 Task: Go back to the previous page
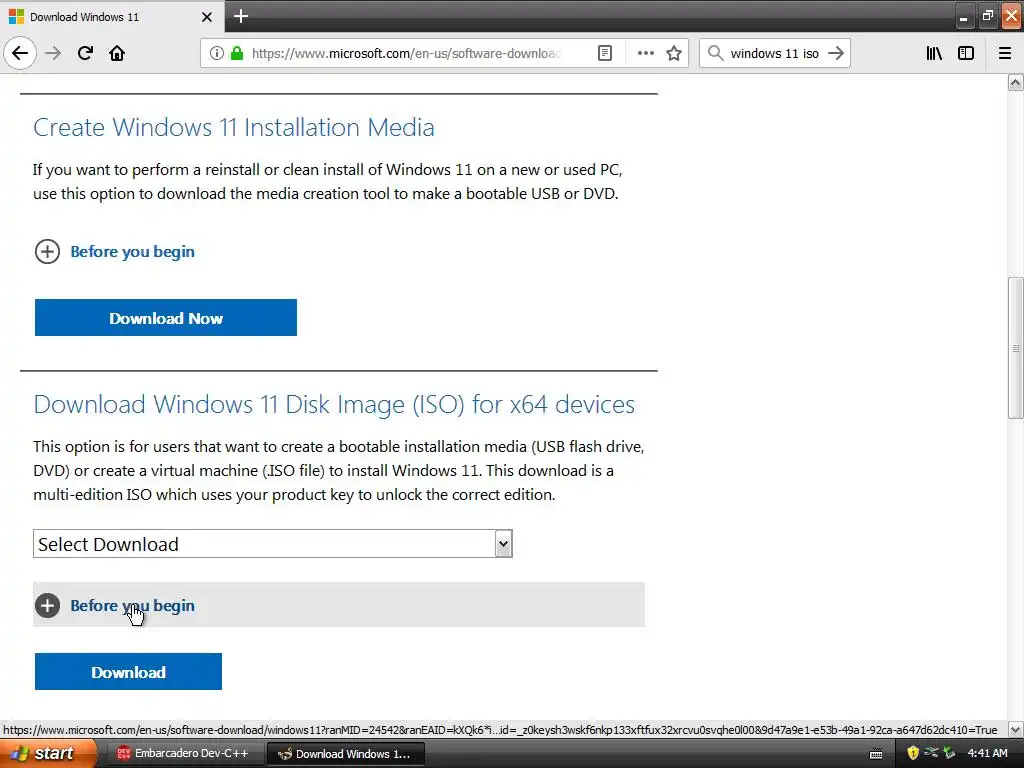(20, 53)
